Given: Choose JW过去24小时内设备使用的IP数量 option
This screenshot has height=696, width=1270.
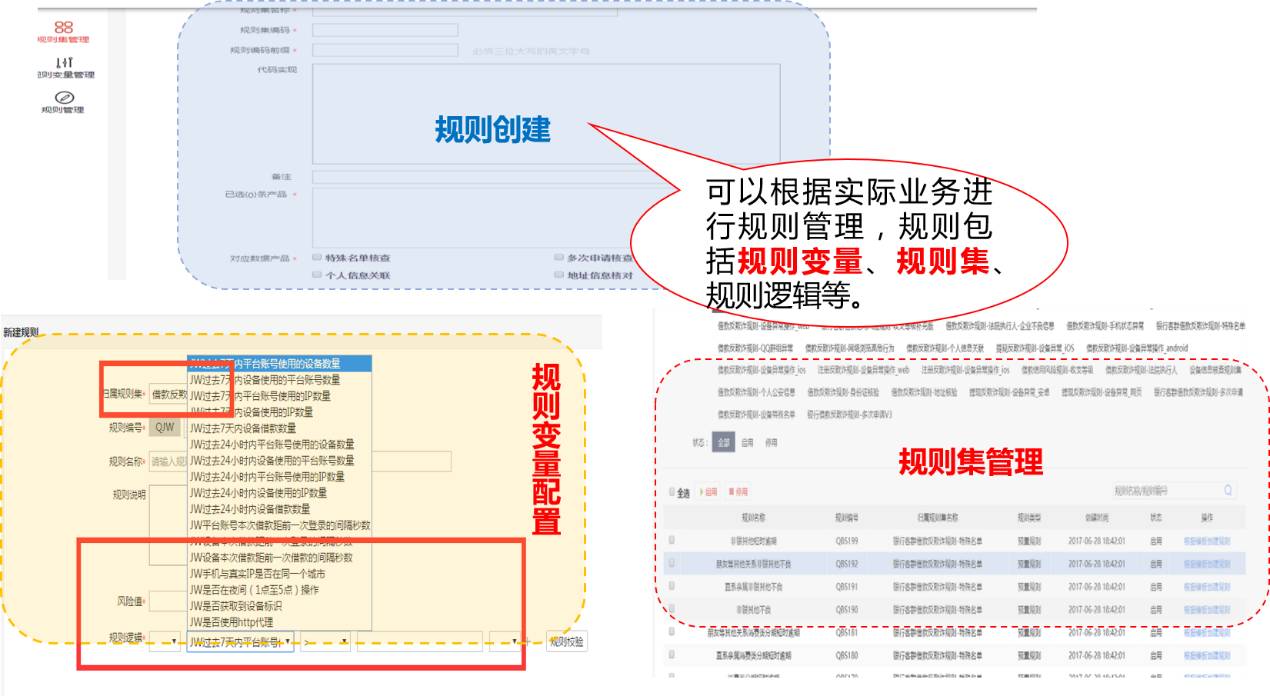Looking at the screenshot, I should click(x=279, y=492).
